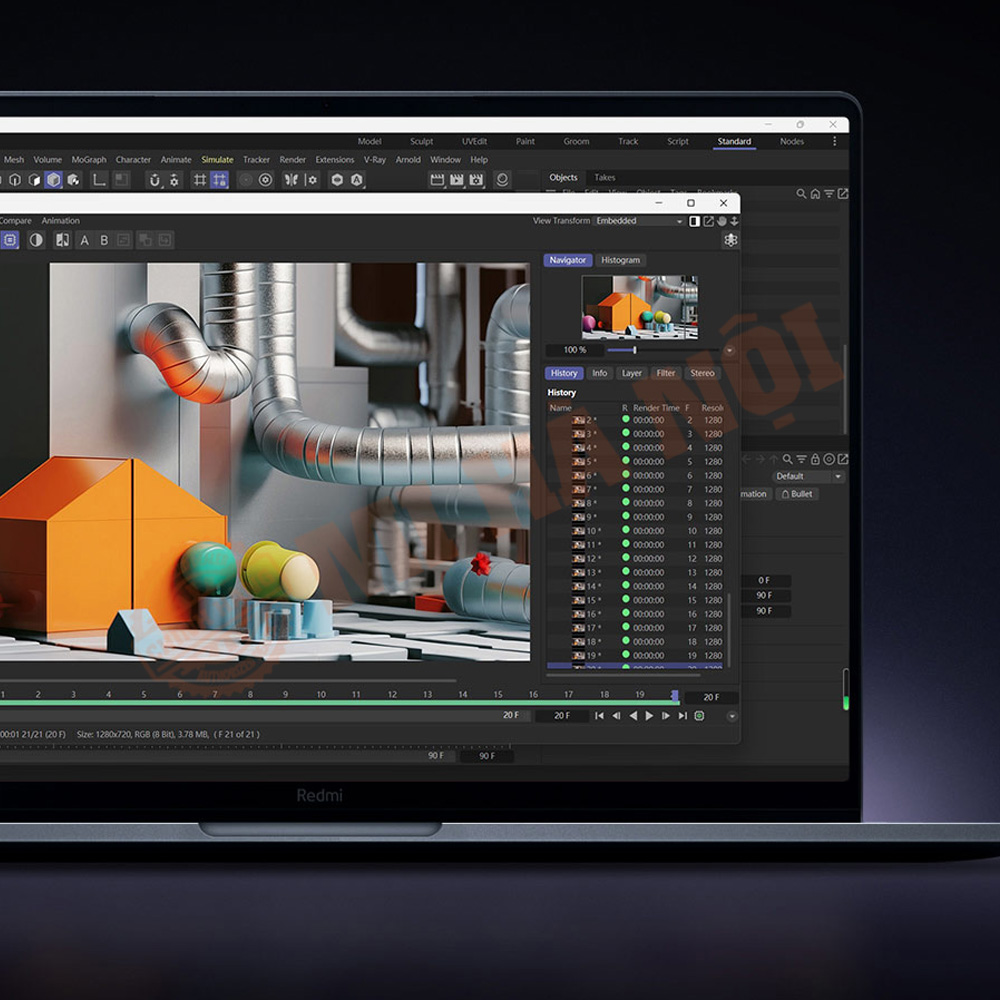
Task: Click the hand icon beside View Transform
Action: coord(722,221)
